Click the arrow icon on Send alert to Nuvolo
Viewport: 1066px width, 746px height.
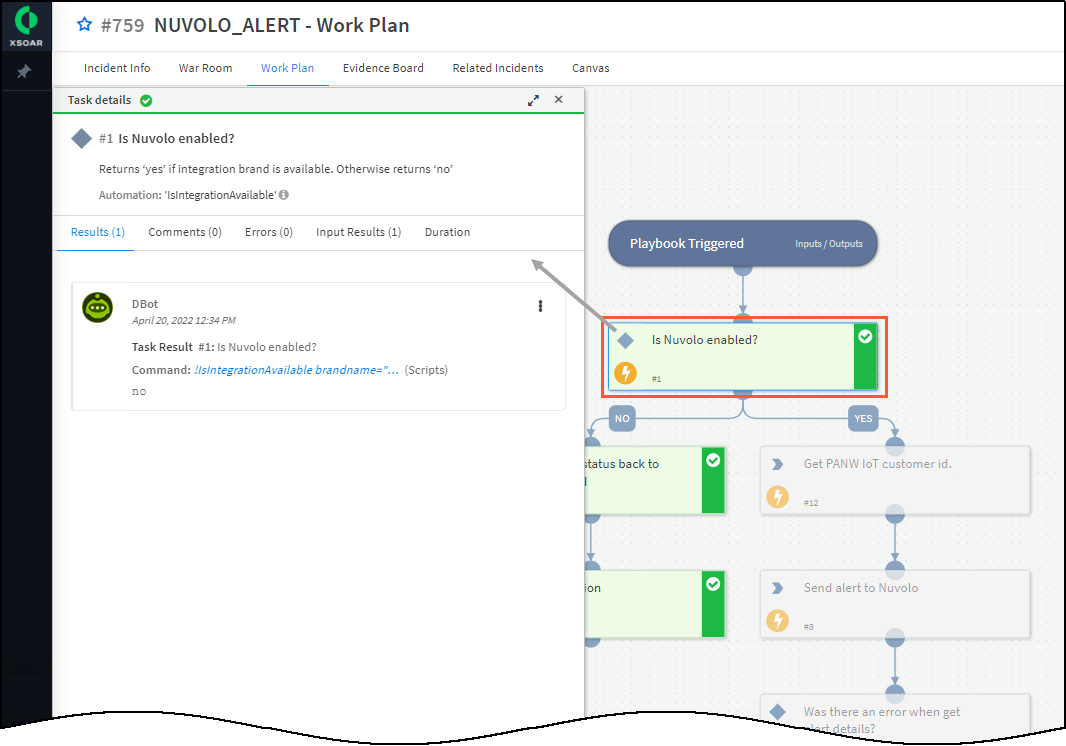778,588
